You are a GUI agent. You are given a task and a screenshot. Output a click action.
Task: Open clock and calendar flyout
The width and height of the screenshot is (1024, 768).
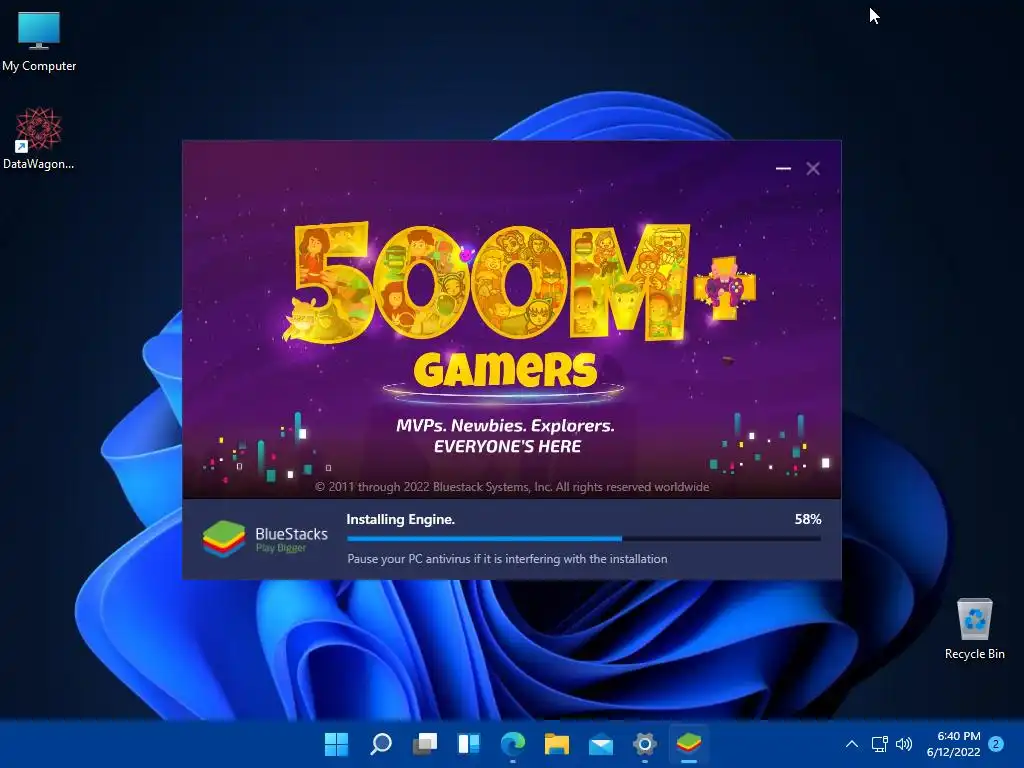point(953,744)
